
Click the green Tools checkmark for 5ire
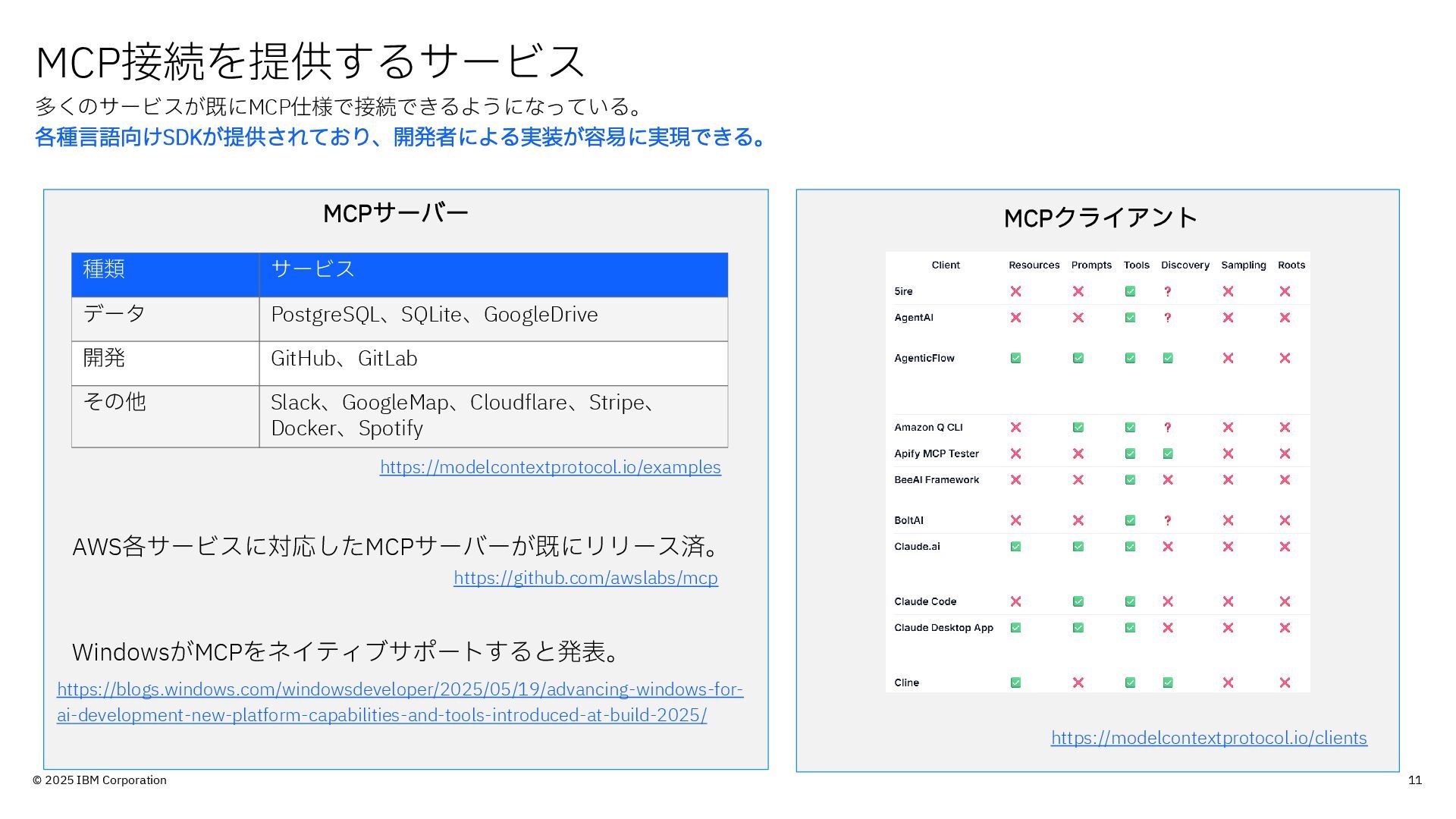[x=1130, y=291]
